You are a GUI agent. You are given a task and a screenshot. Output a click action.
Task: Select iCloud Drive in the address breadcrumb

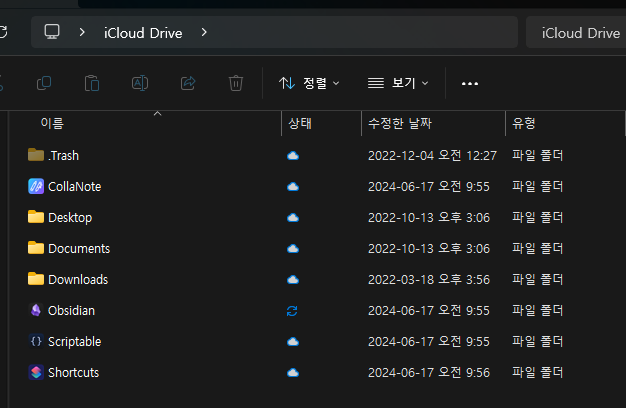tap(143, 33)
